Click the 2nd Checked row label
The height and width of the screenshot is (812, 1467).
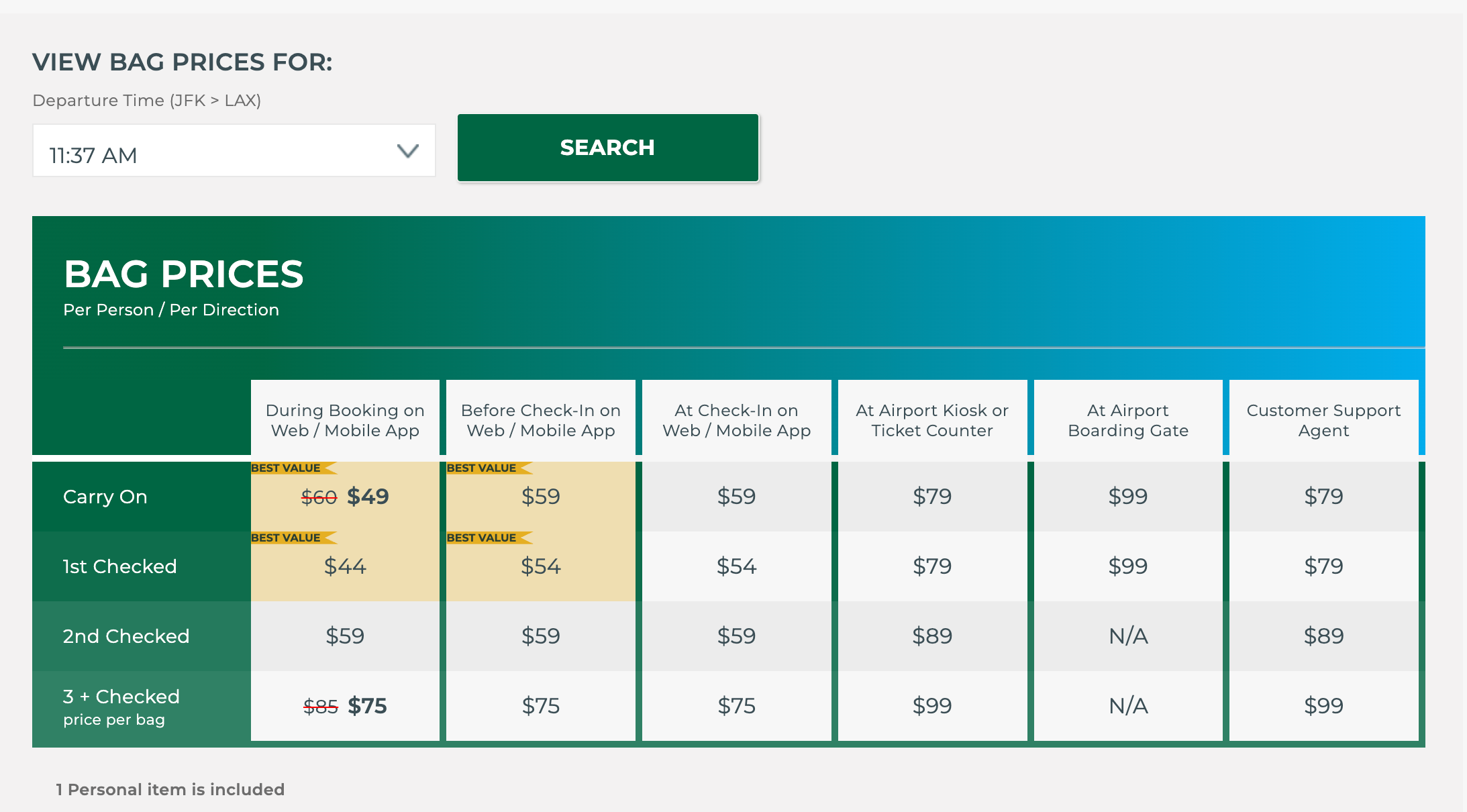coord(126,636)
